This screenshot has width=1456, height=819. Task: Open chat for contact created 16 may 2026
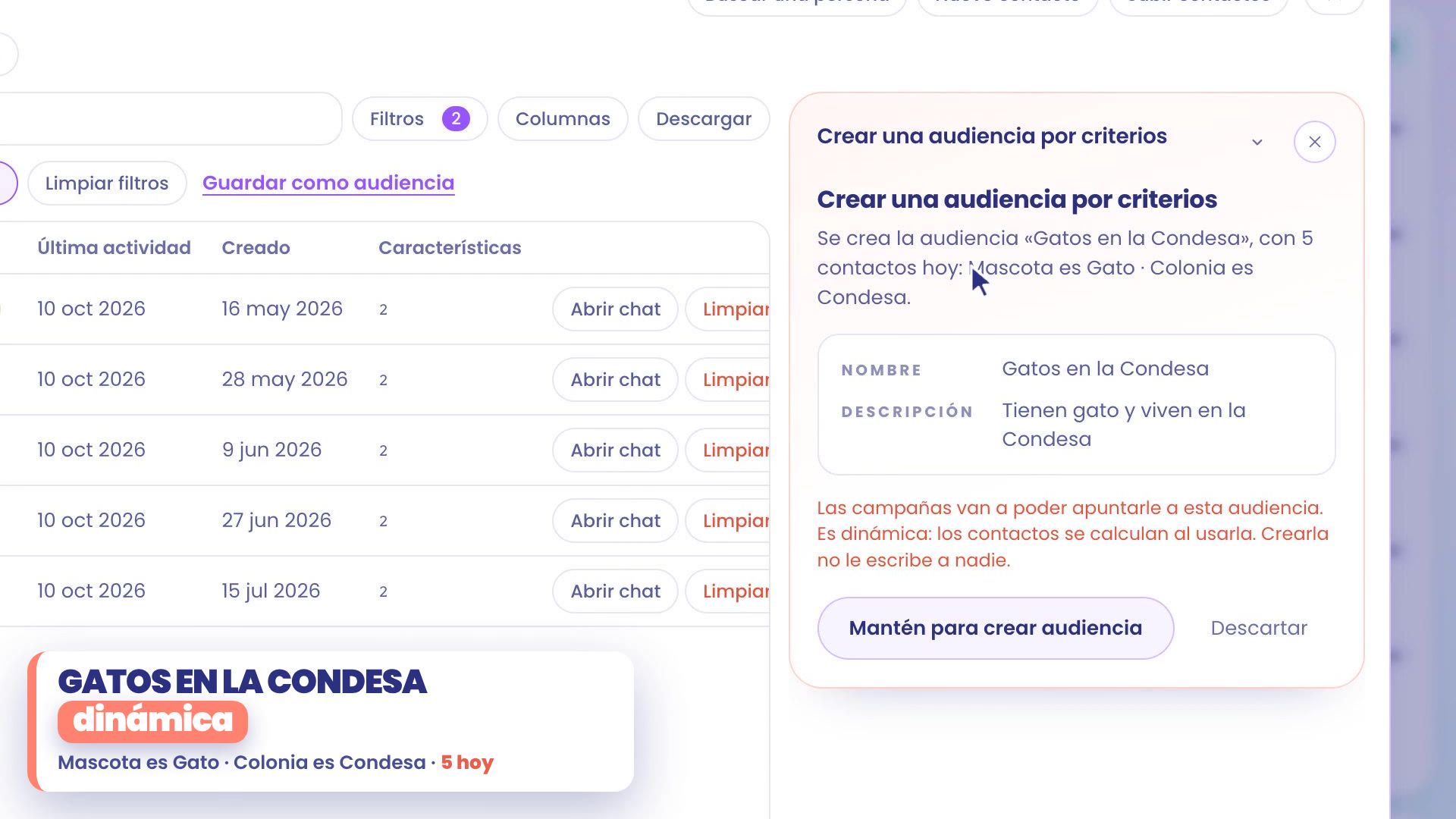(x=615, y=309)
